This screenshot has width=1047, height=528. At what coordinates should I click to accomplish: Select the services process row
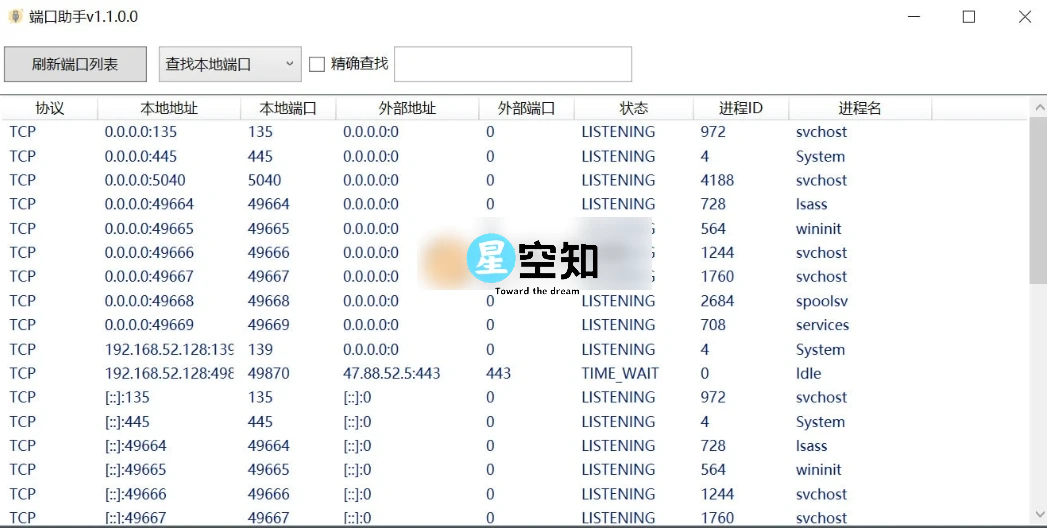[513, 325]
